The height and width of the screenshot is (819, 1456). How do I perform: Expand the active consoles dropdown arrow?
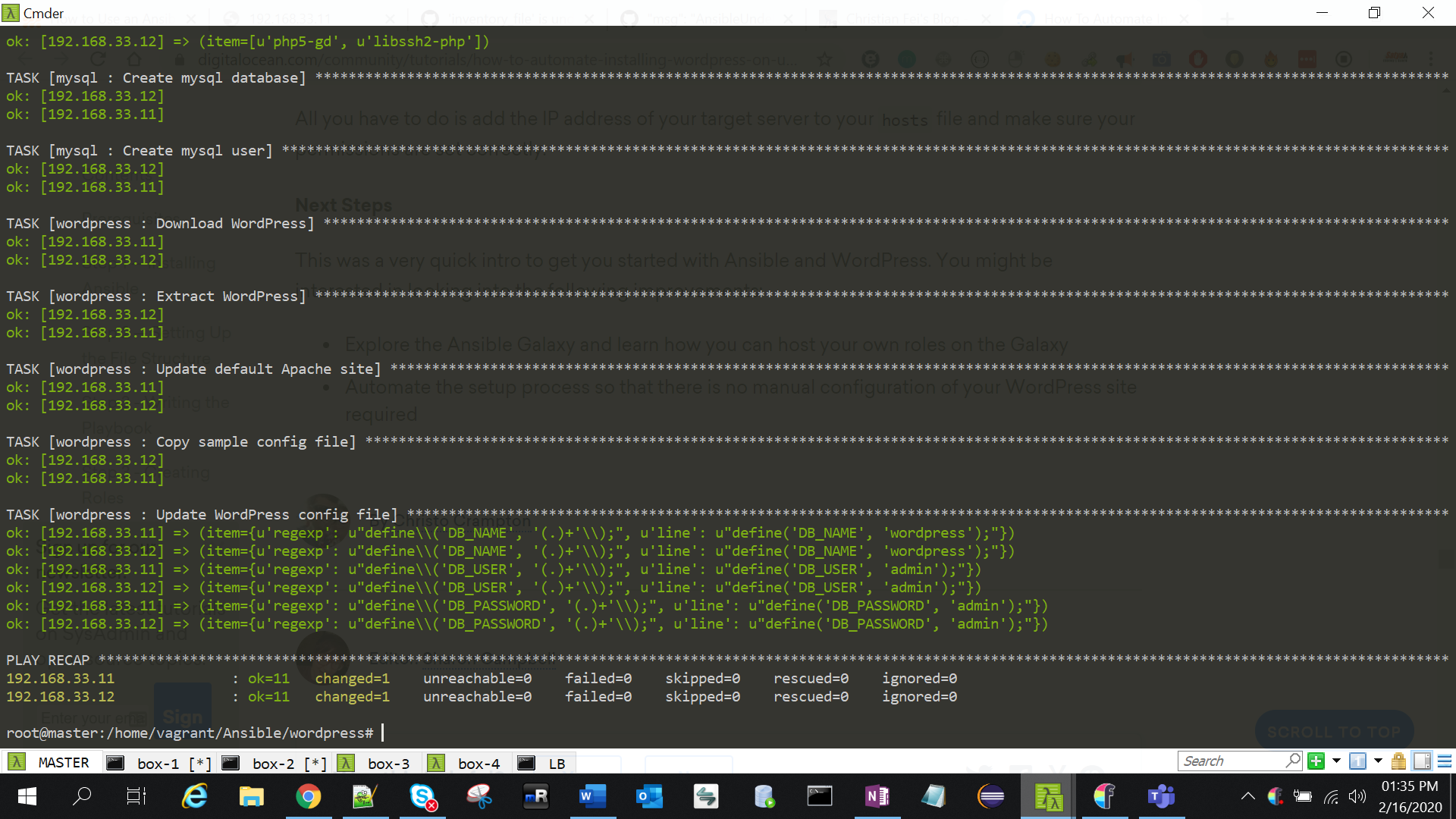(1378, 761)
